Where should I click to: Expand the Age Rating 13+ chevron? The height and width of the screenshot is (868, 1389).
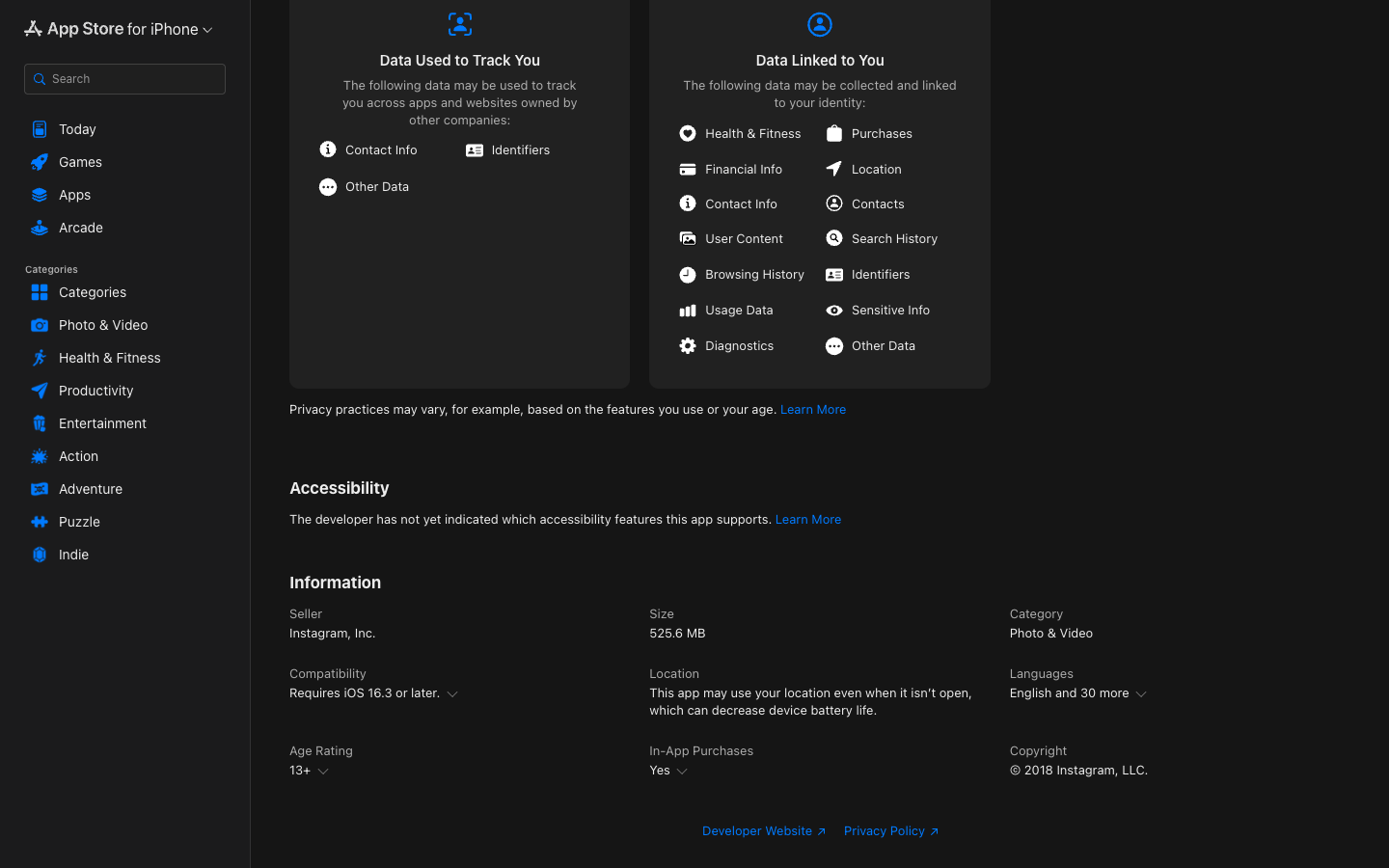(323, 772)
